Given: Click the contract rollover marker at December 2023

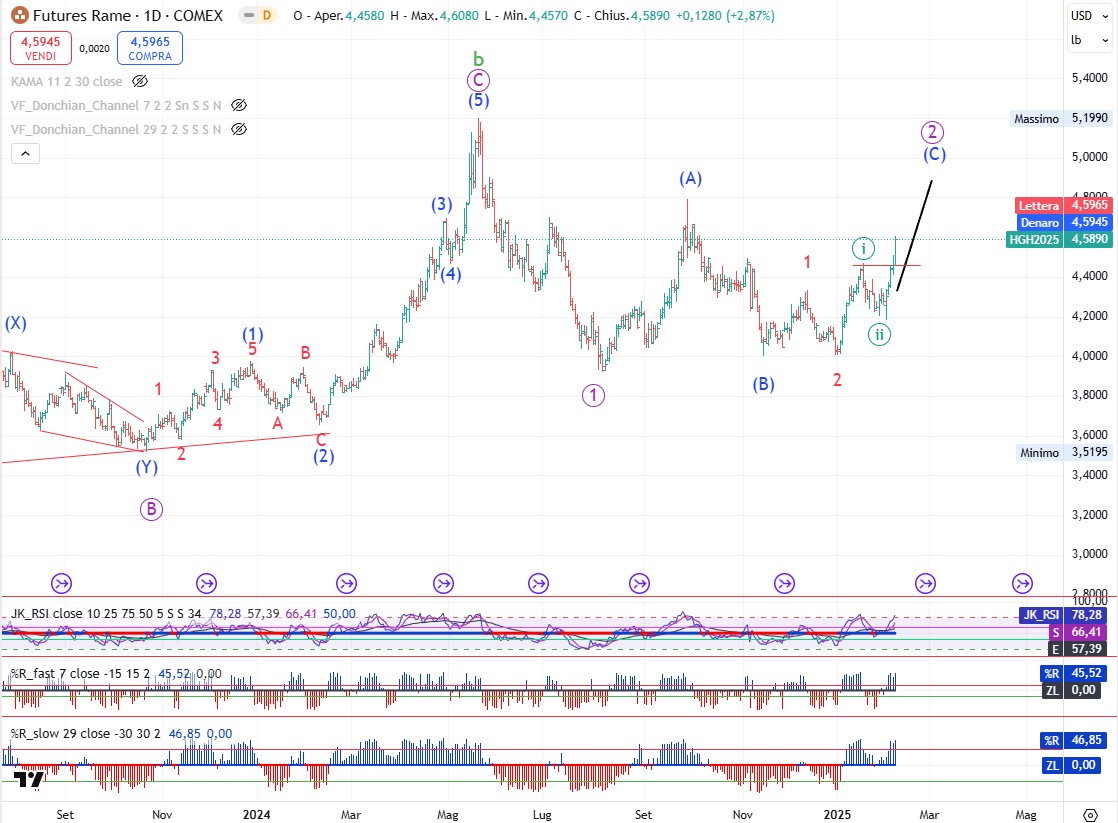Looking at the screenshot, I should (x=207, y=583).
